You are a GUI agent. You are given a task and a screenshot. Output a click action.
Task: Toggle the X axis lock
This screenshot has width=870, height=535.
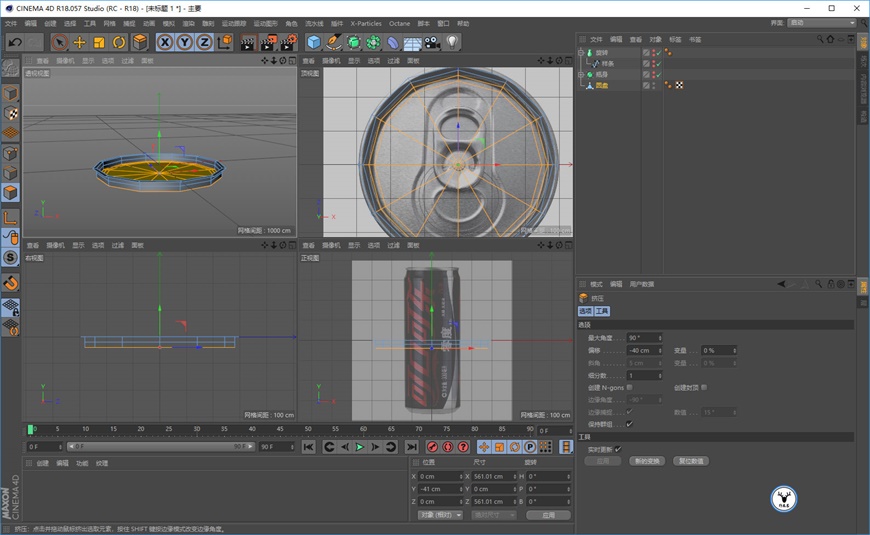pos(165,42)
